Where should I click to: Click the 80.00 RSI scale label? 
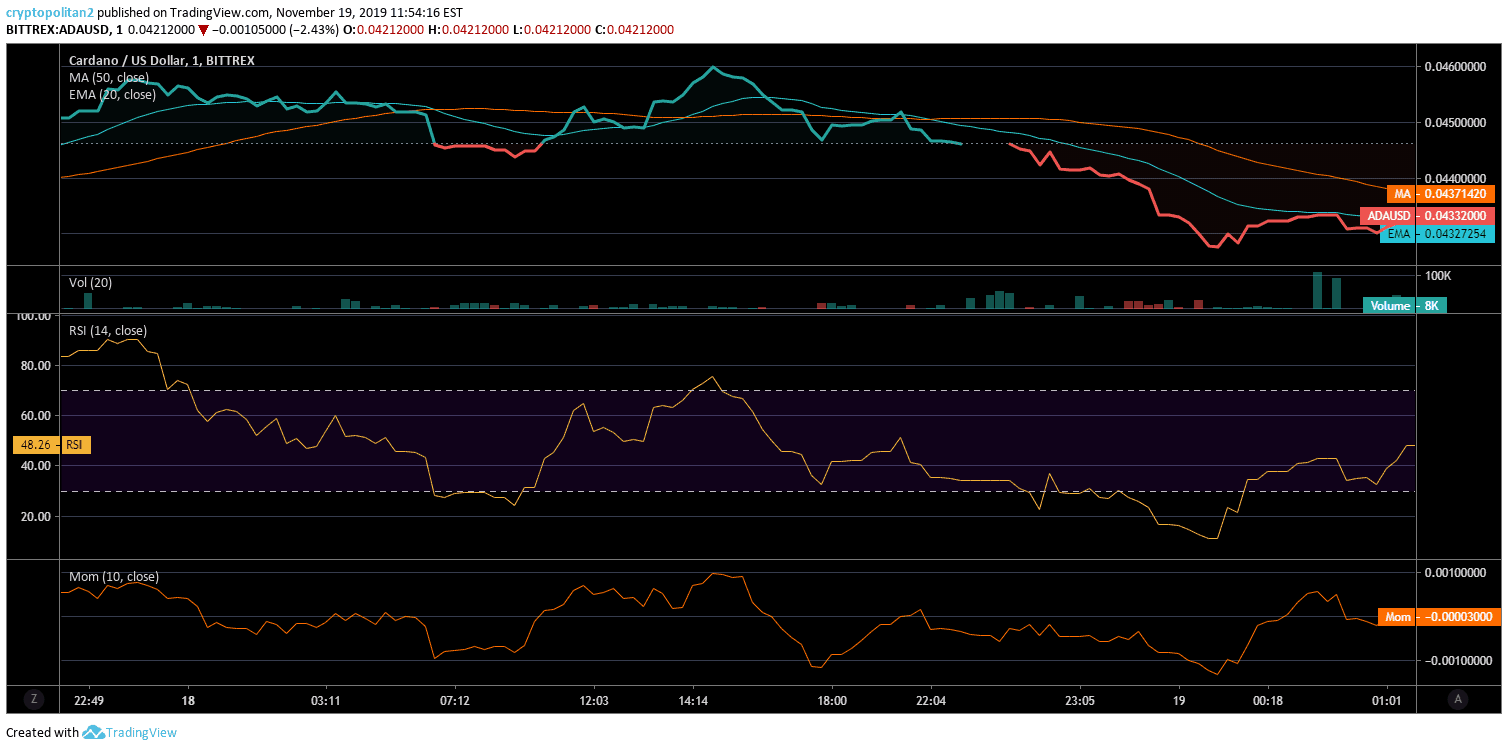pos(35,366)
